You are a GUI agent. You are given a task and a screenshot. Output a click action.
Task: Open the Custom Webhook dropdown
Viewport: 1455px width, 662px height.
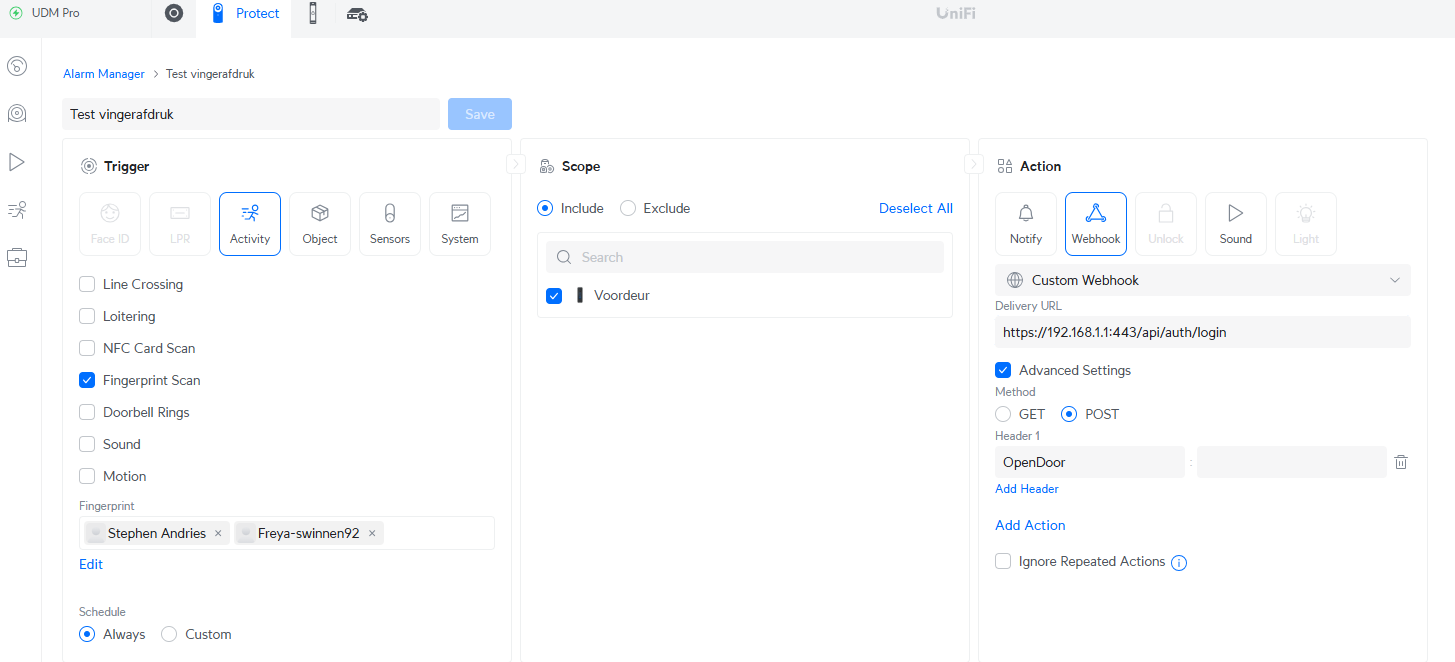pos(1202,280)
